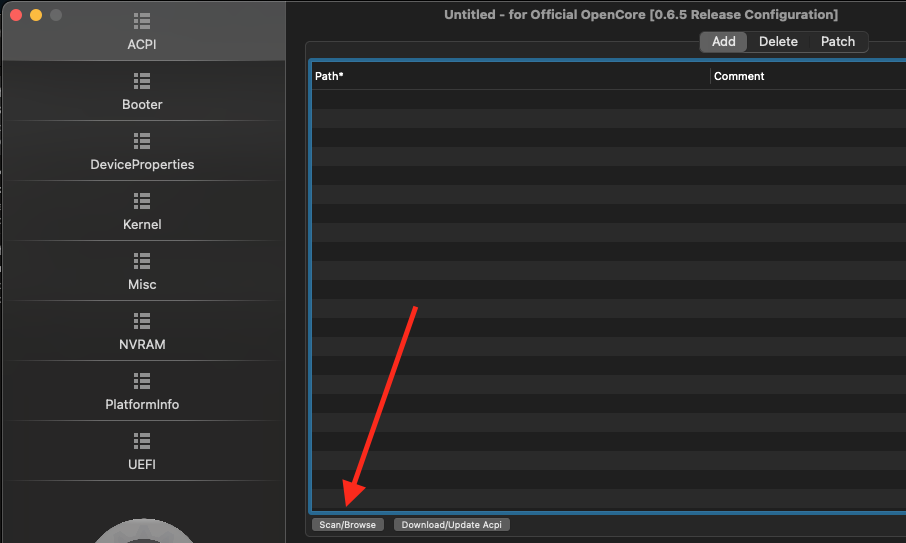Image resolution: width=906 pixels, height=543 pixels.
Task: Switch to the Add tab
Action: (723, 42)
